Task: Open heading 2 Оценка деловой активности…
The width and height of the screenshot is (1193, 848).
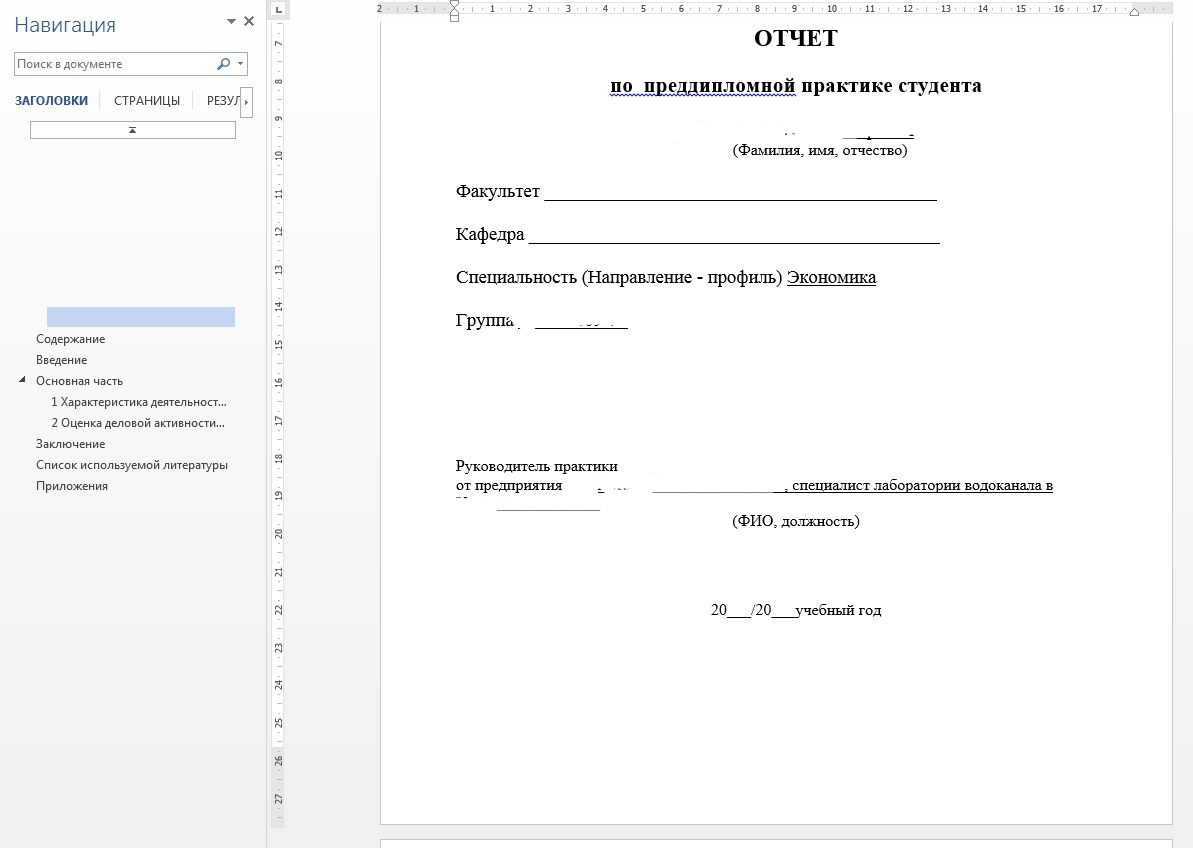Action: [138, 423]
